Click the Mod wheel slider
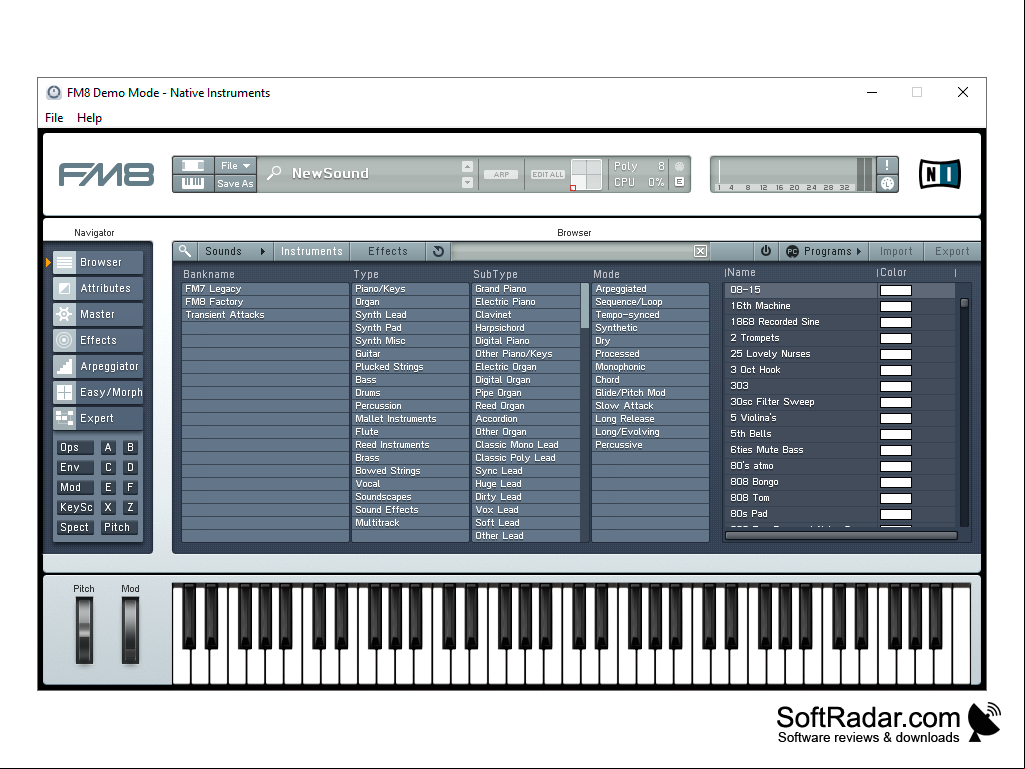The height and width of the screenshot is (769, 1025). coord(130,630)
